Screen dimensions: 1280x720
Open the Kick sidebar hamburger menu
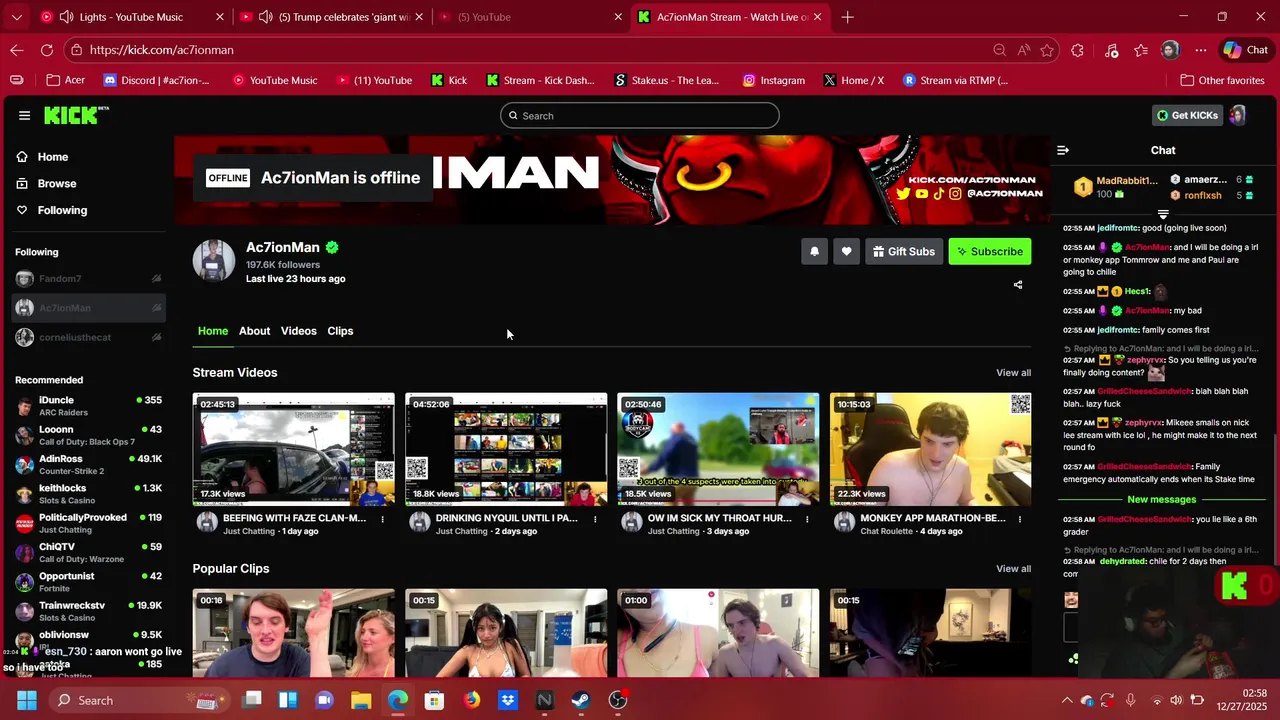[x=24, y=115]
